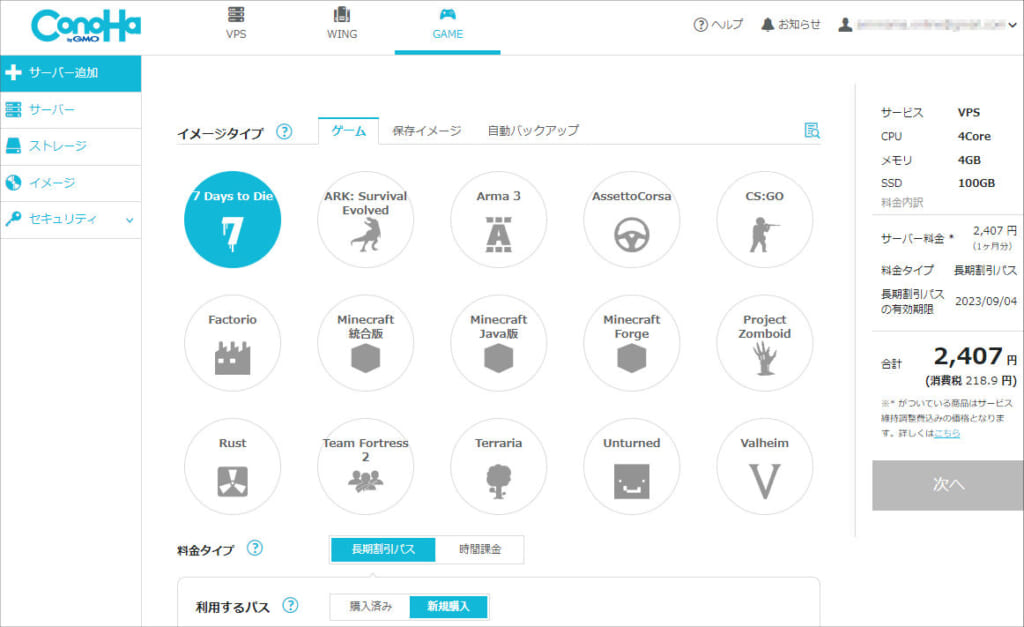This screenshot has width=1024, height=627.
Task: Select the Team Fortress 2 image
Action: [365, 467]
